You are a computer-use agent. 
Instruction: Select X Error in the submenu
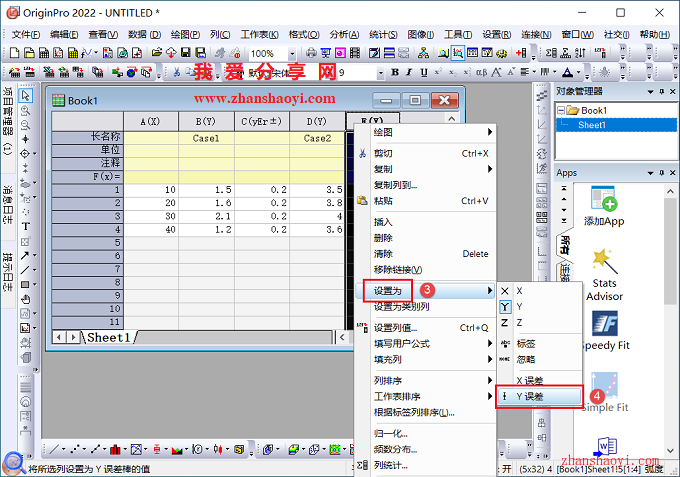coord(540,380)
